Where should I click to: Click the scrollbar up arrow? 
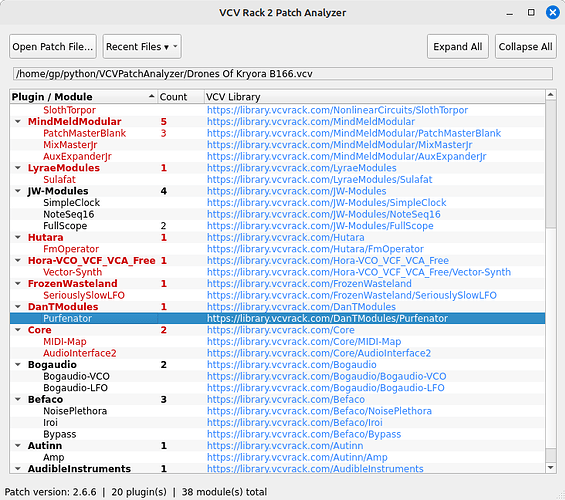(x=551, y=95)
